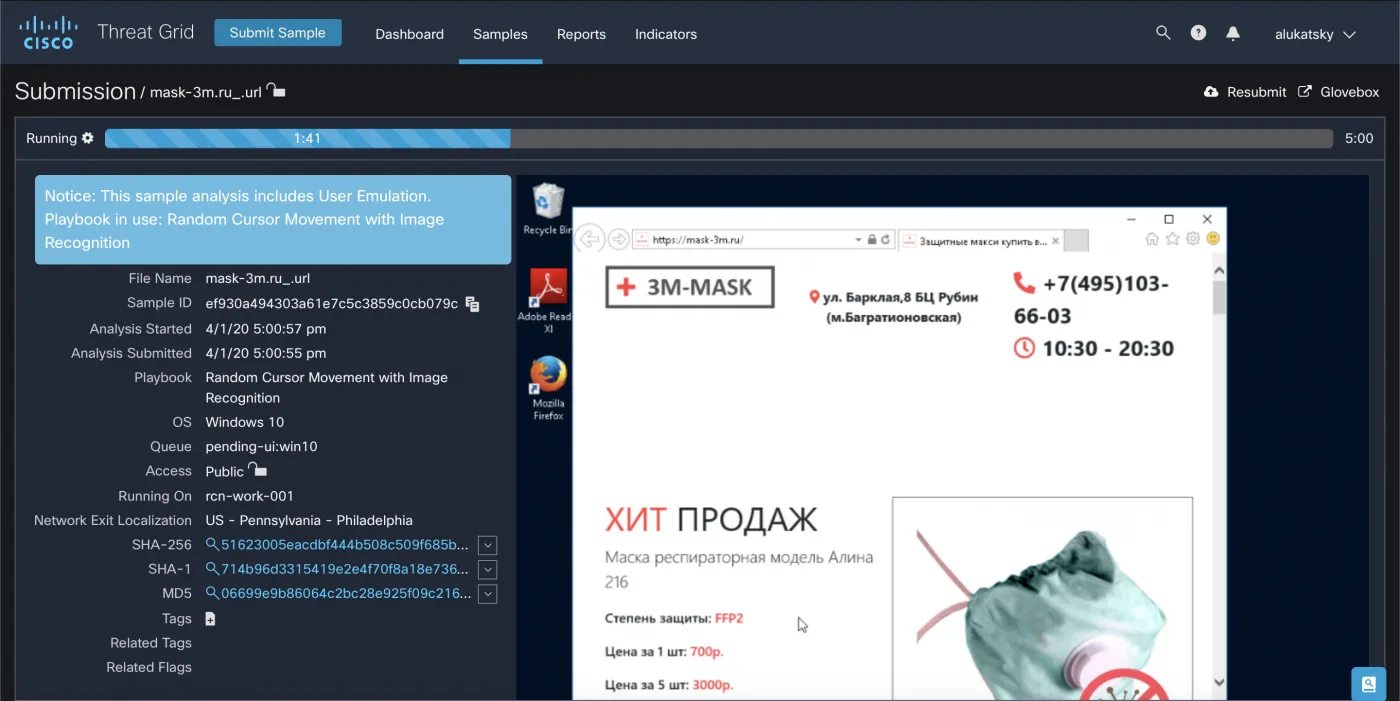This screenshot has width=1400, height=701.
Task: Expand the MD5 dropdown arrow
Action: point(487,594)
